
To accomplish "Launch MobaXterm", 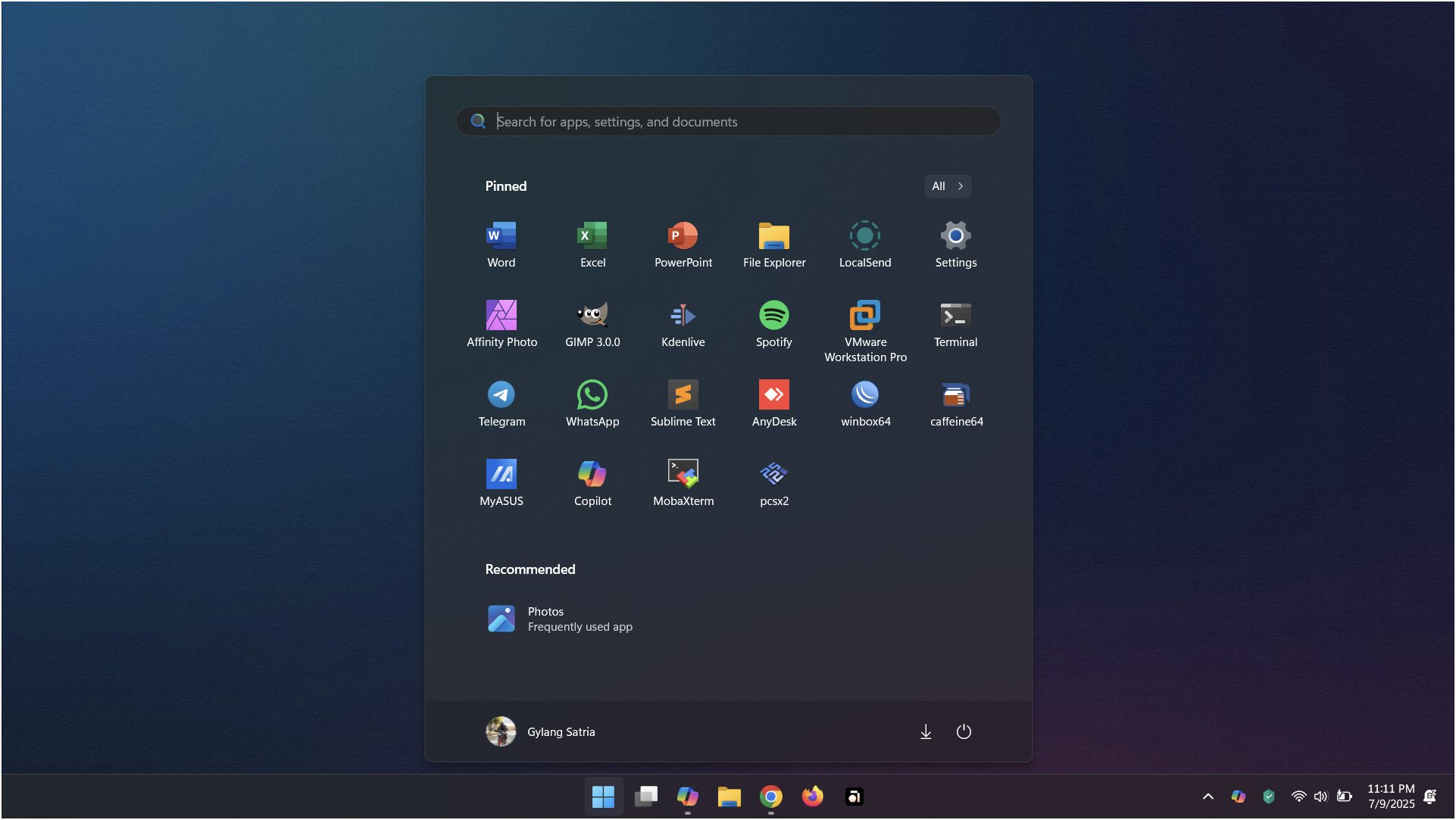I will point(683,485).
